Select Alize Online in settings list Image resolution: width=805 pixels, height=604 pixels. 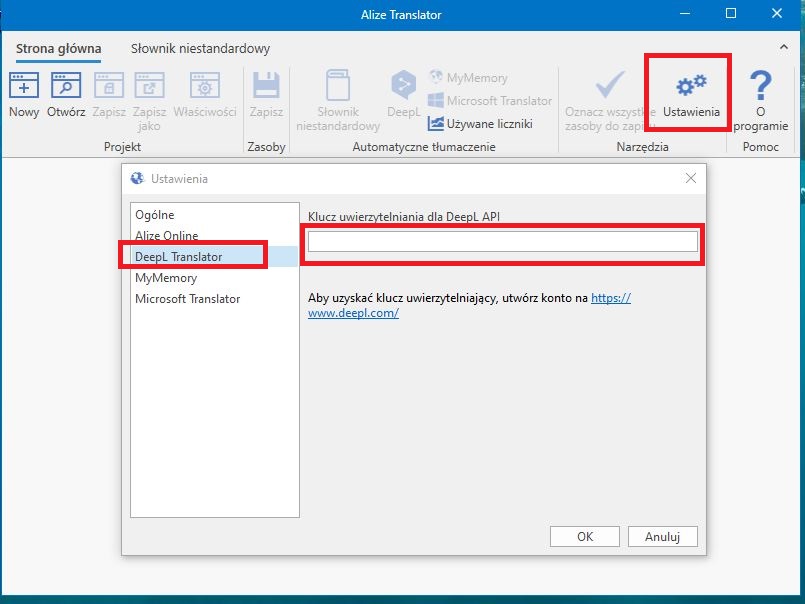pos(215,236)
